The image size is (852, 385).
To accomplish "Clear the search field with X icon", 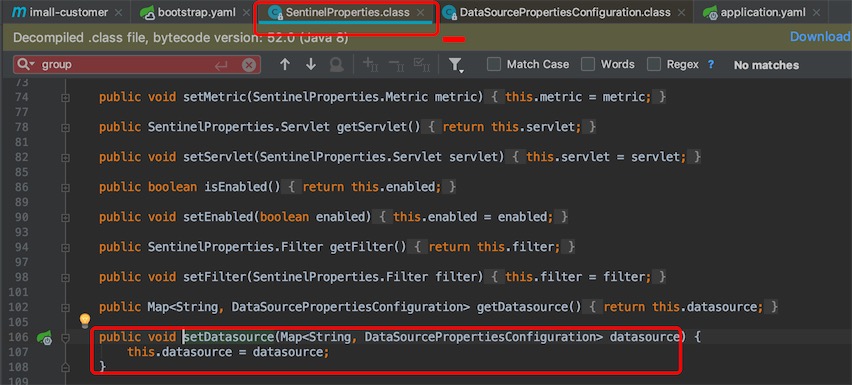I will point(248,65).
